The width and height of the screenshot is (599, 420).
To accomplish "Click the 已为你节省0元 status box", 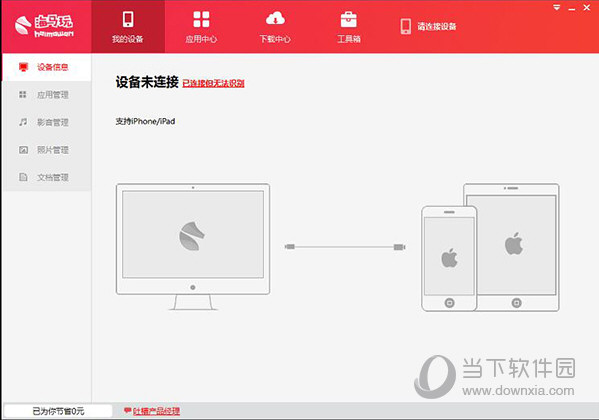I will [x=58, y=411].
